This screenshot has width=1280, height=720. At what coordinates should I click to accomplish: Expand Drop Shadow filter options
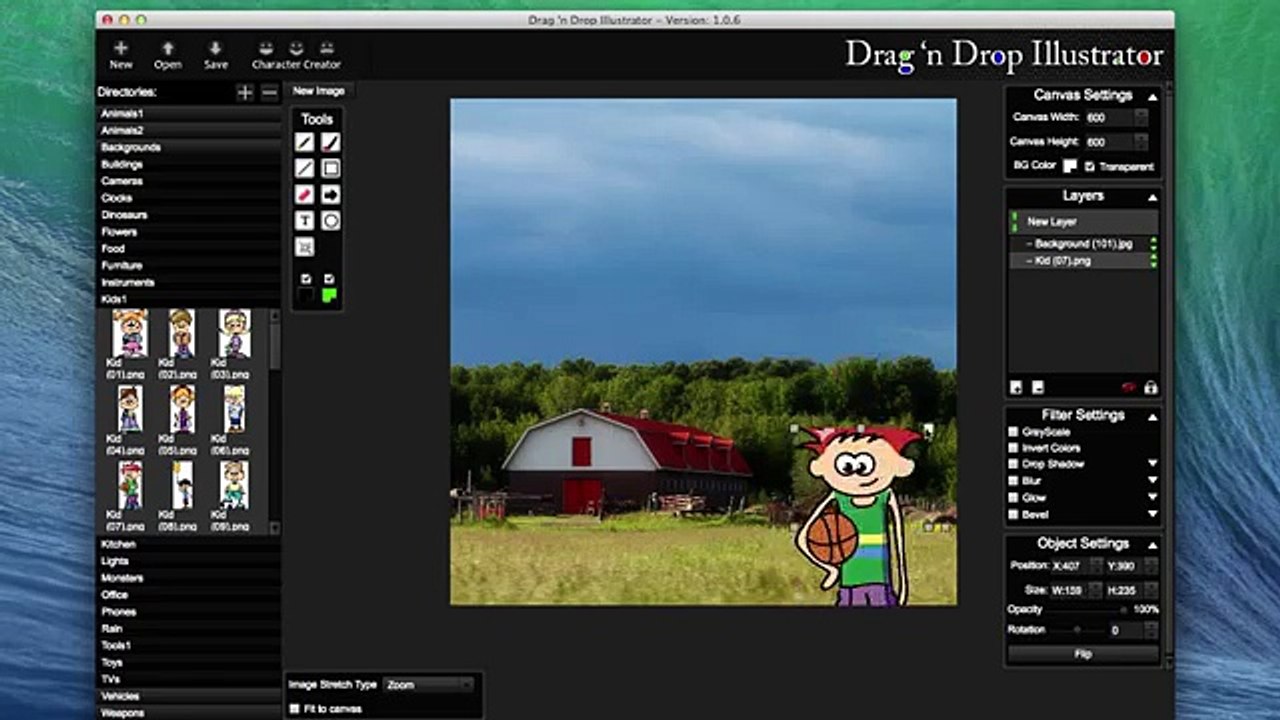pyautogui.click(x=1152, y=464)
